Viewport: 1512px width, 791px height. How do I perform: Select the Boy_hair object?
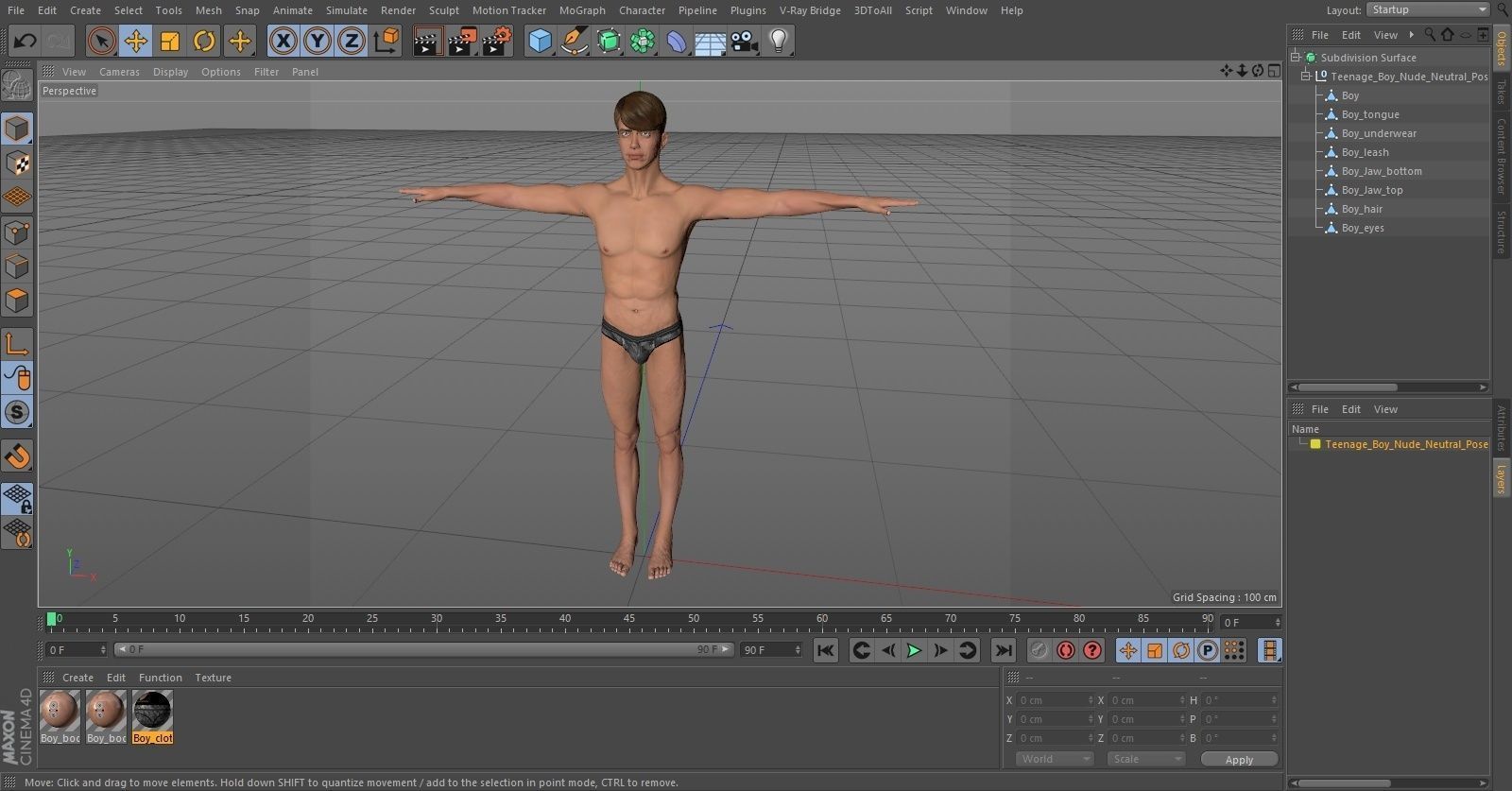(1362, 209)
